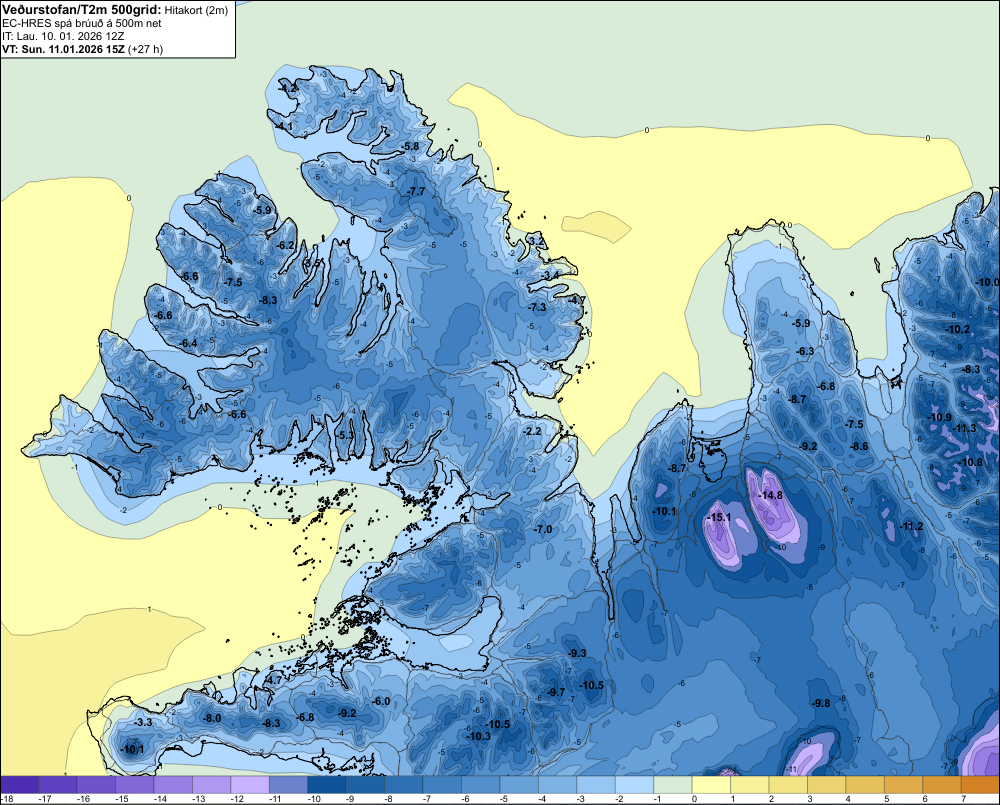This screenshot has width=1000, height=805.
Task: Click the 7 legend scale label
Action: click(x=963, y=799)
